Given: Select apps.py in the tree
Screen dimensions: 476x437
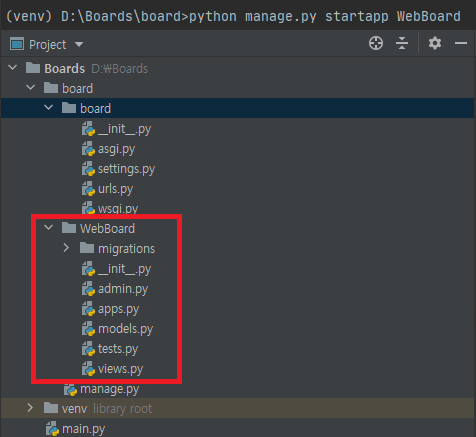Looking at the screenshot, I should (118, 309).
